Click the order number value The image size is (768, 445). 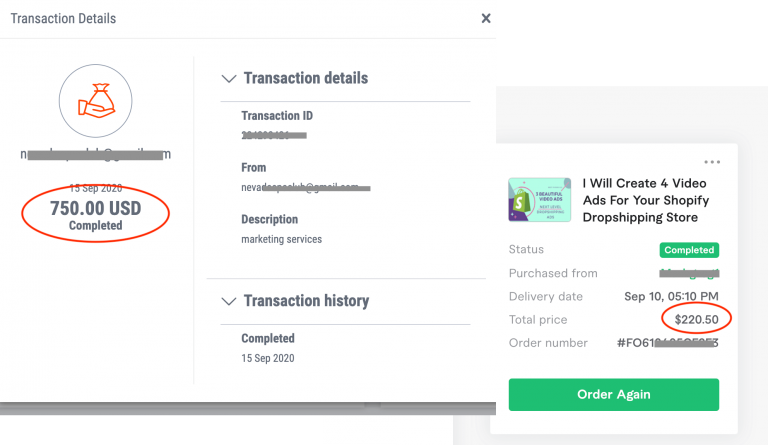(x=667, y=344)
